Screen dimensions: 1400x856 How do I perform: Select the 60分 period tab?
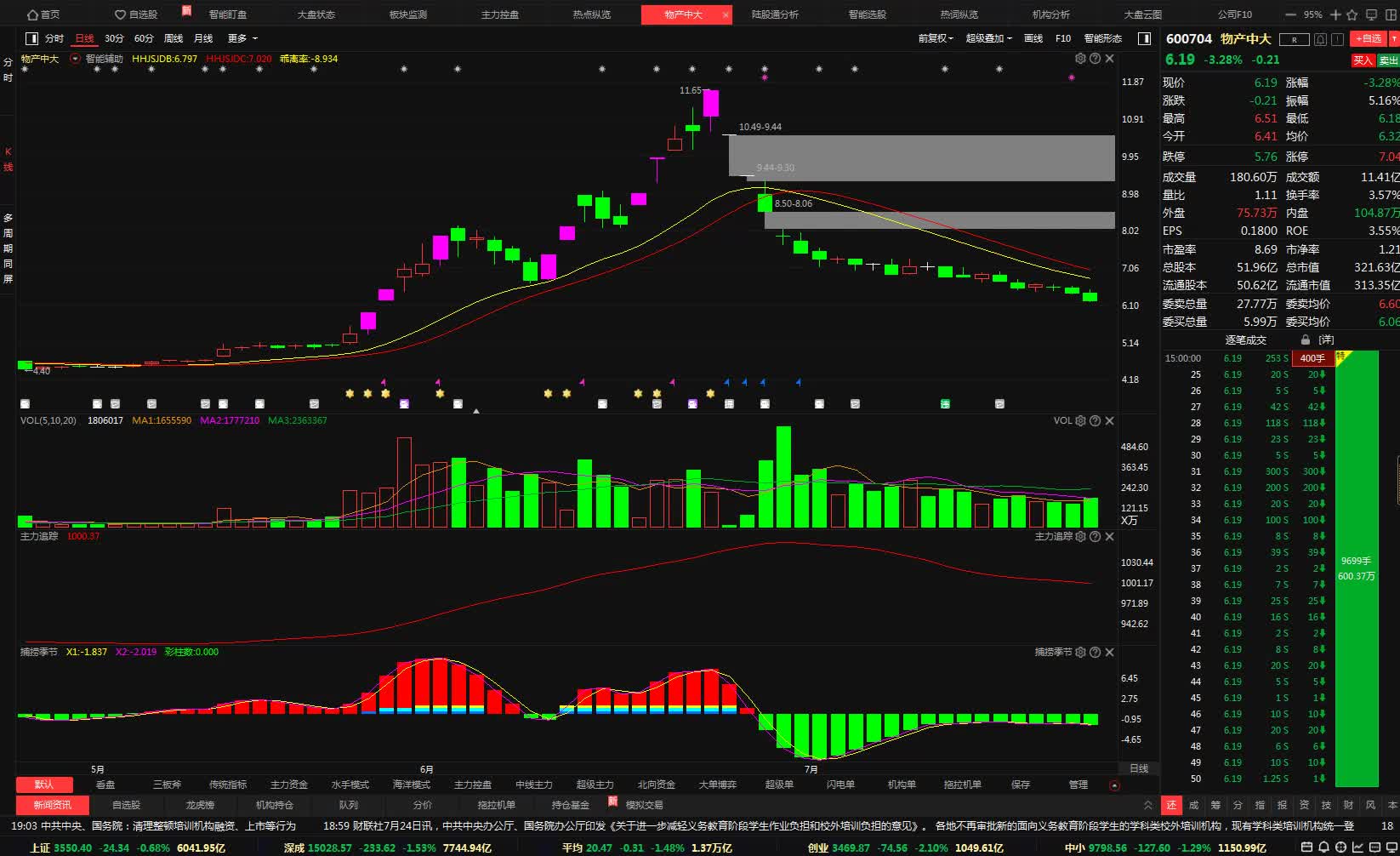pyautogui.click(x=144, y=38)
